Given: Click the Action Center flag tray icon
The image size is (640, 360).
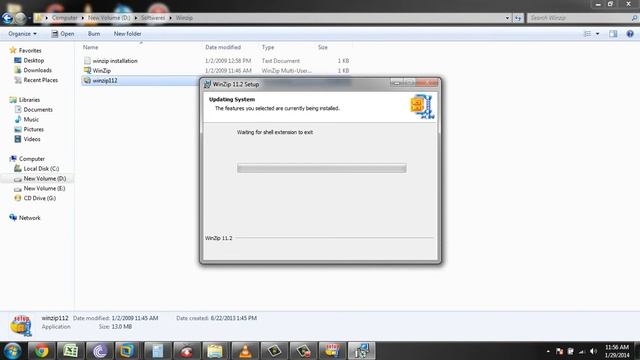Looking at the screenshot, I should point(559,351).
